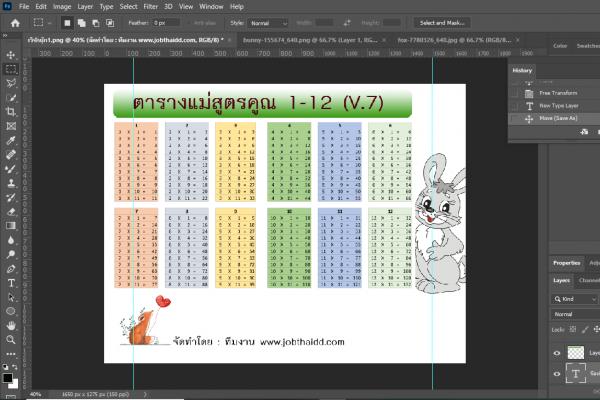Viewport: 600px width, 400px height.
Task: Set history brush source beside Free Transform
Action: (515, 93)
